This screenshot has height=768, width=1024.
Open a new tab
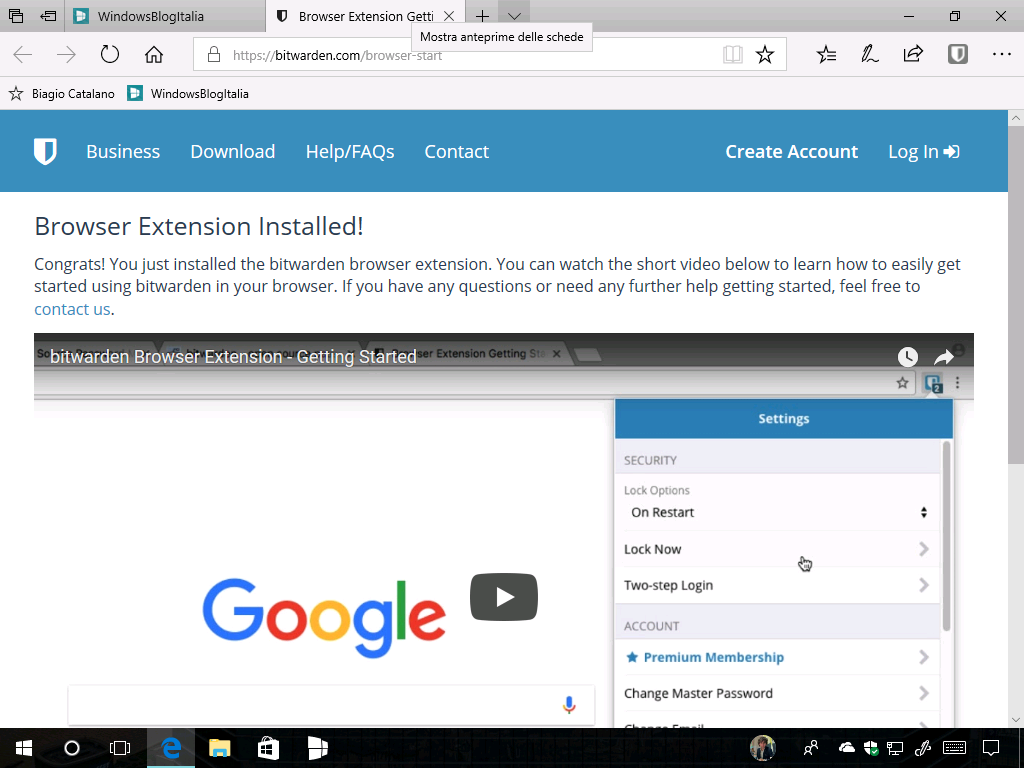coord(482,16)
